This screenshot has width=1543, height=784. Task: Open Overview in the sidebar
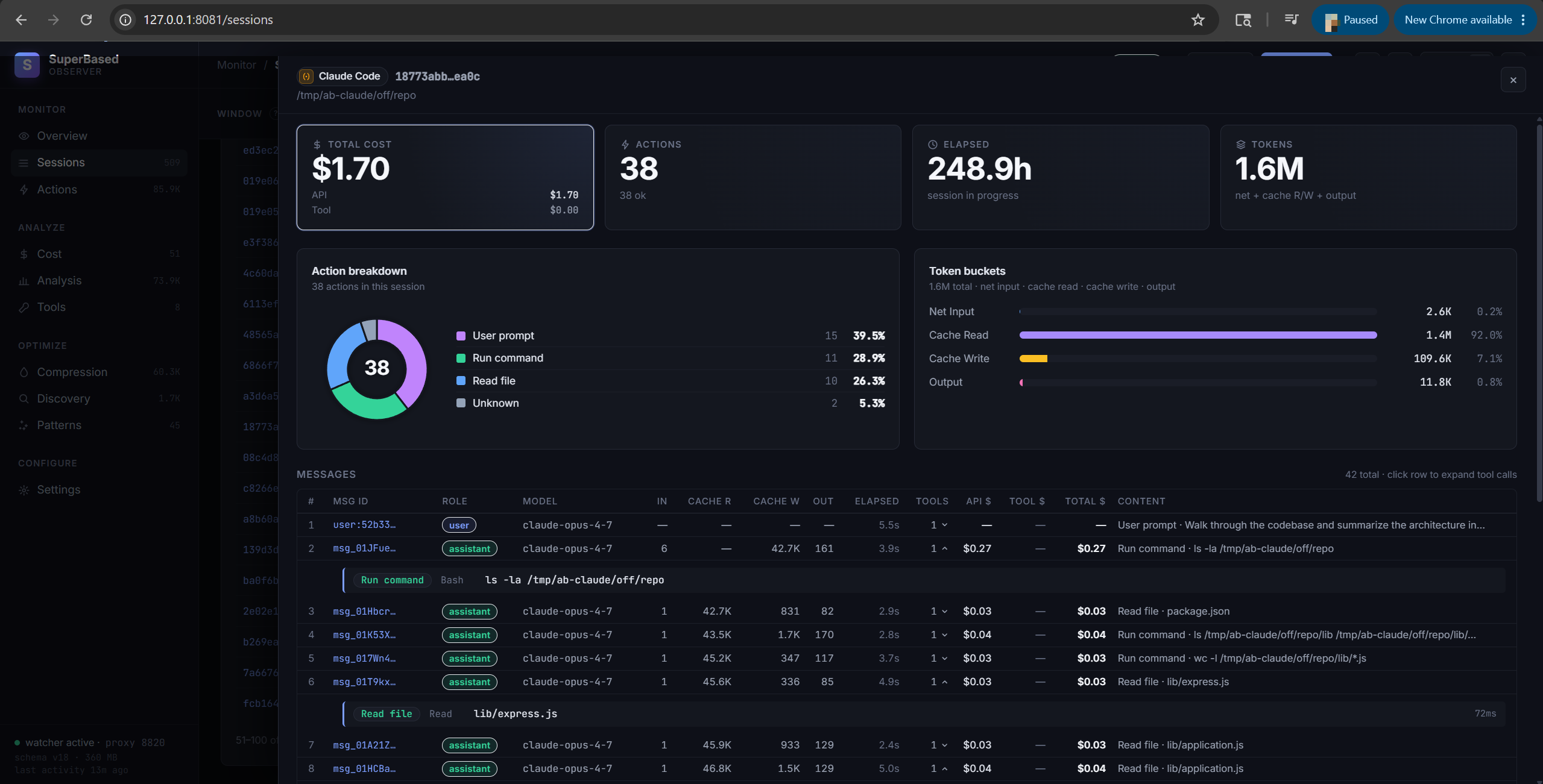[99, 136]
